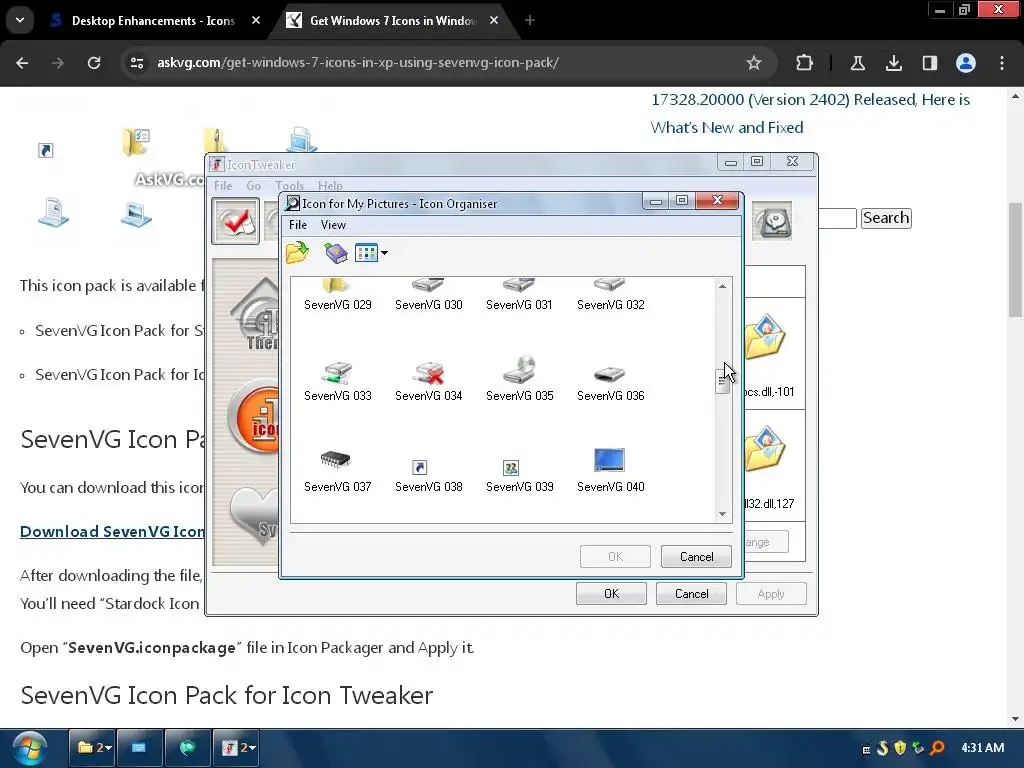The height and width of the screenshot is (768, 1024).
Task: Go back to the previous page
Action: 22,63
